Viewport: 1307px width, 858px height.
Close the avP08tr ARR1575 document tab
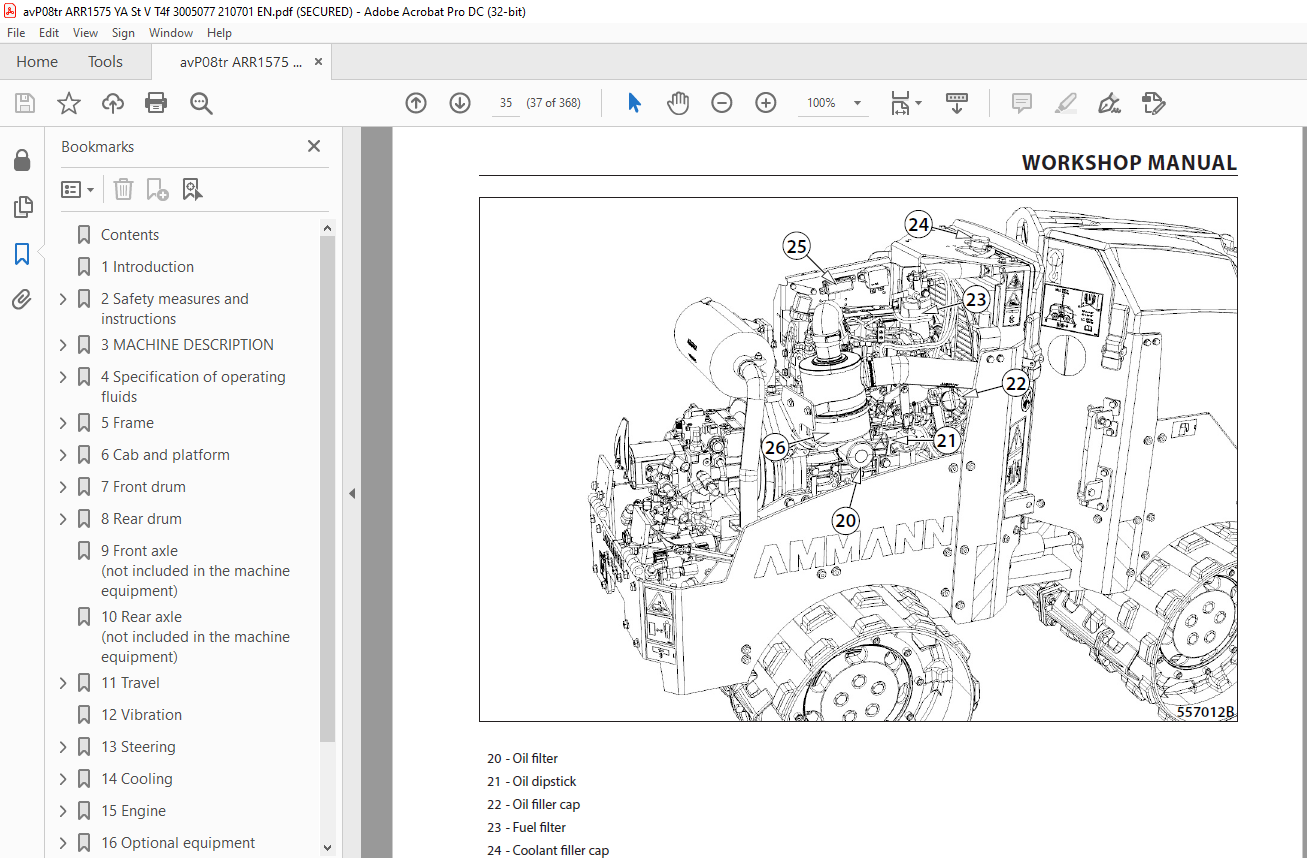click(319, 62)
